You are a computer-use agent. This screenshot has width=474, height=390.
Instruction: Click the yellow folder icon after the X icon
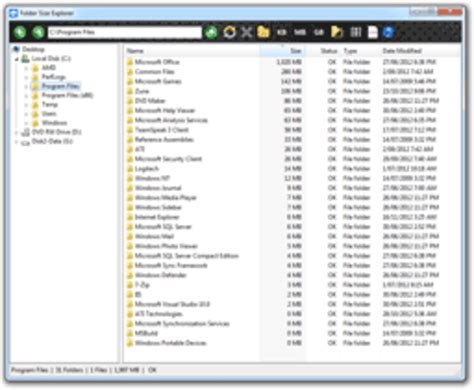coord(263,32)
